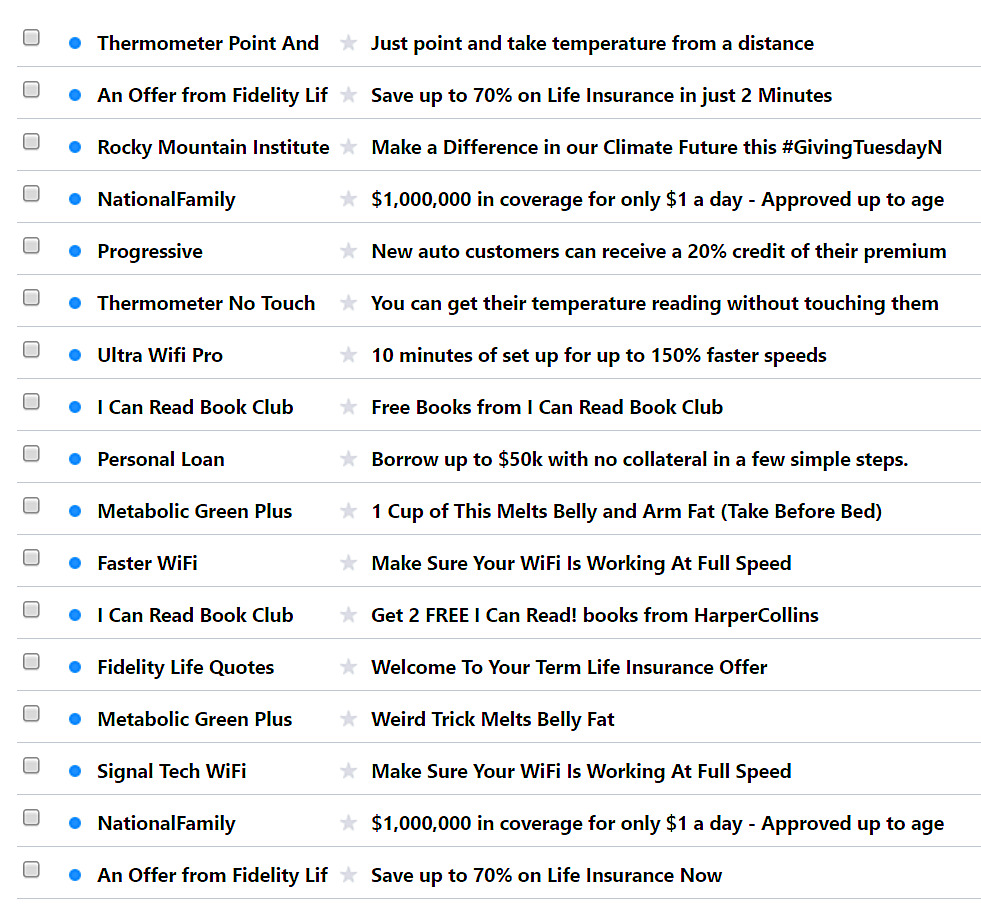The width and height of the screenshot is (981, 911).
Task: Select checkbox for 'Free Books from I Can Read'
Action: [31, 401]
